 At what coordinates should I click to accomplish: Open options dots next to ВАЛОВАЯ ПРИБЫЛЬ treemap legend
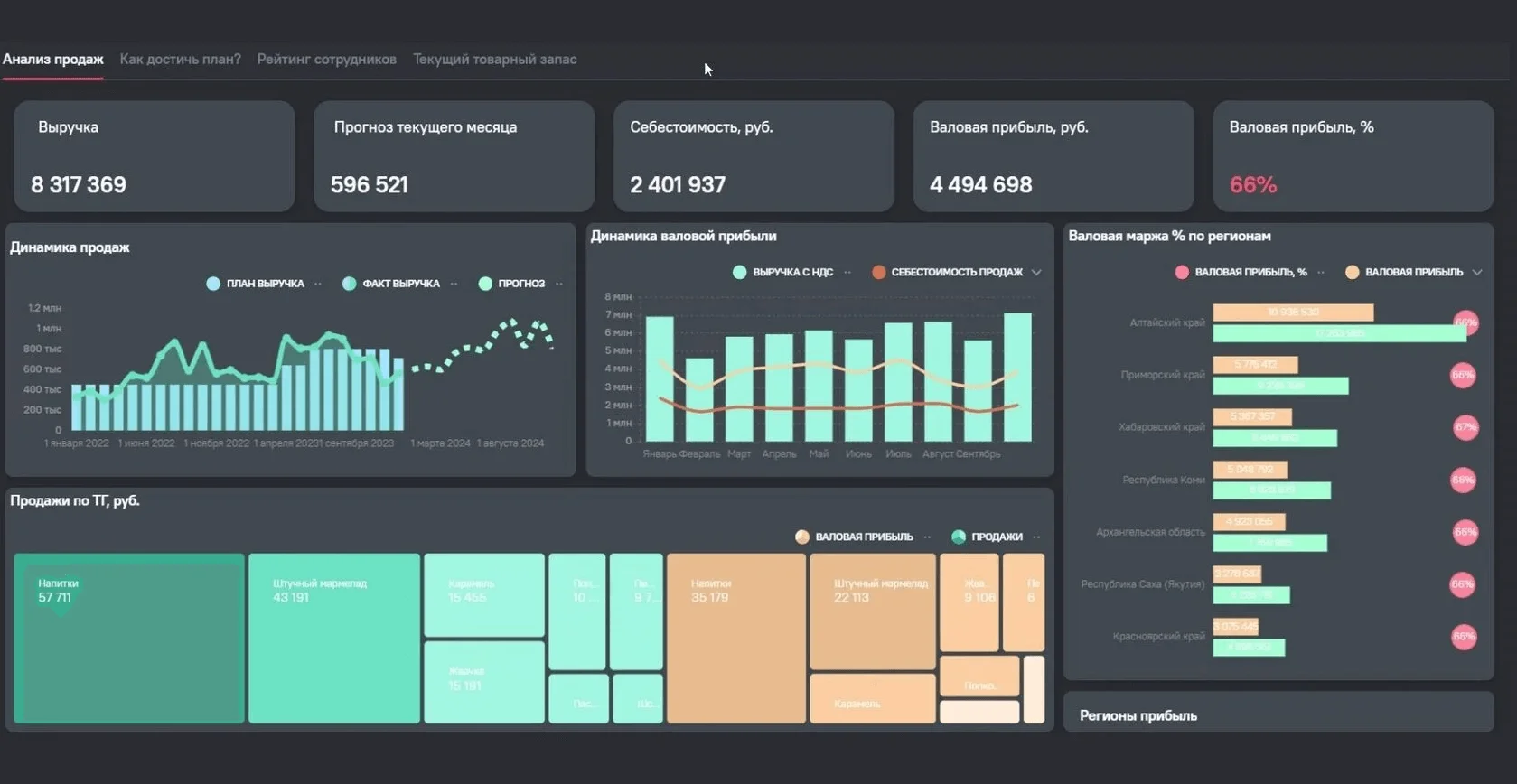[927, 537]
